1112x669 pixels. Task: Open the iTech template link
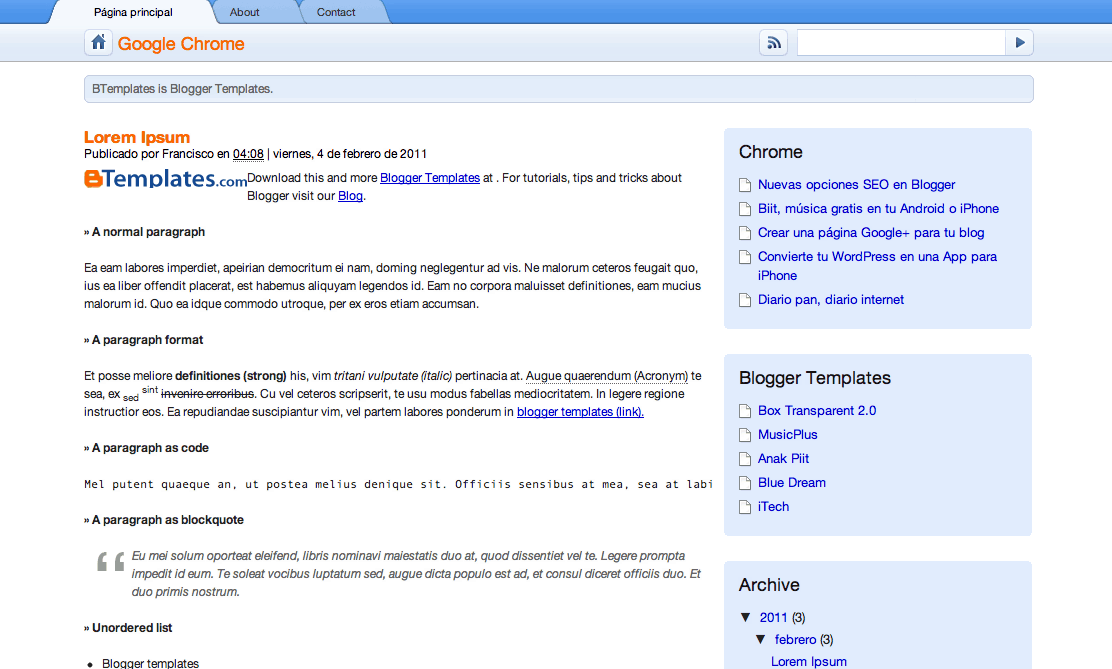773,507
